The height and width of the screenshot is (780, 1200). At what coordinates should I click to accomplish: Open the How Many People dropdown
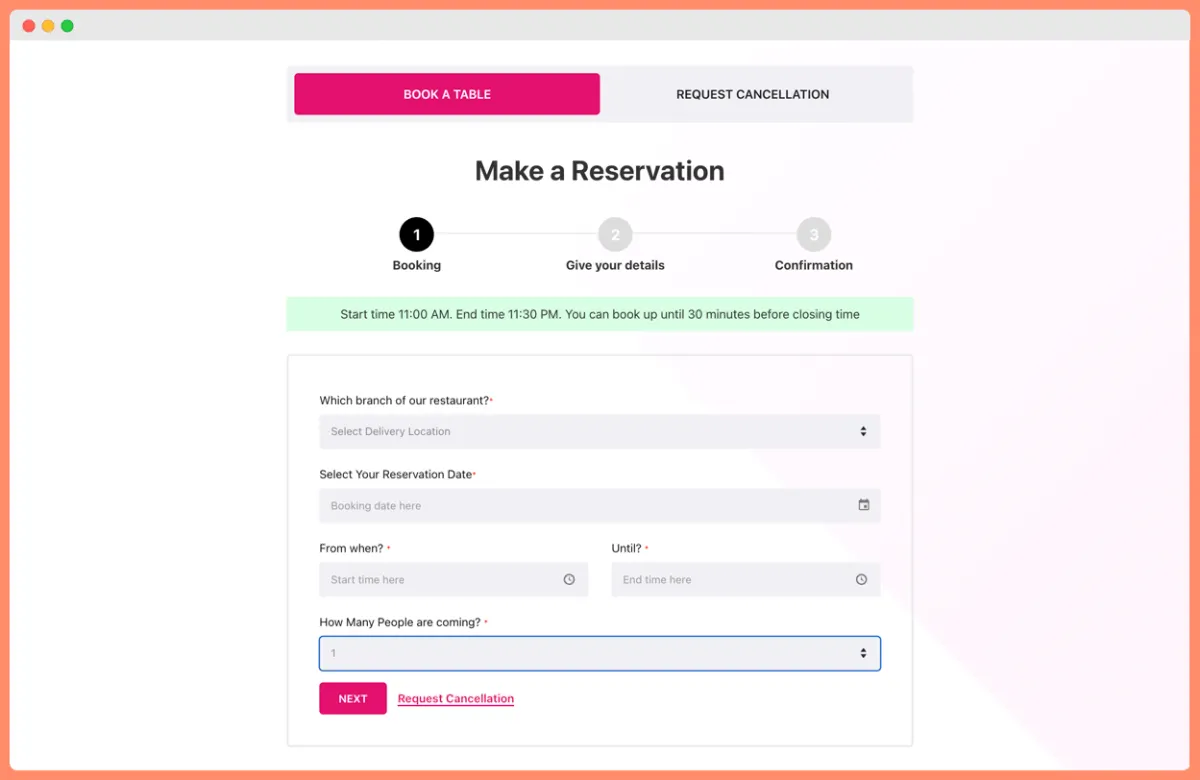pos(600,653)
